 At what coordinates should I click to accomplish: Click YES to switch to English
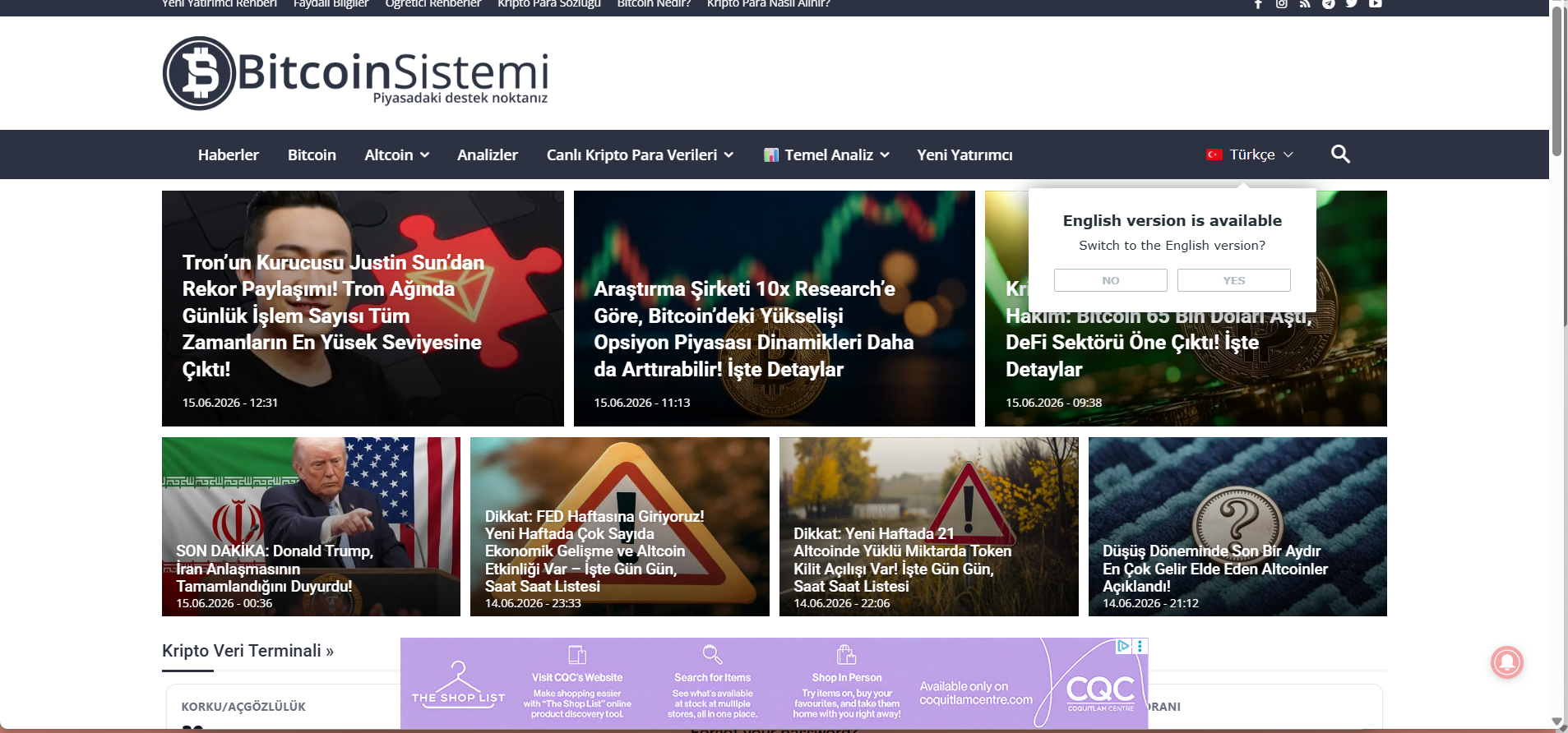[1233, 280]
